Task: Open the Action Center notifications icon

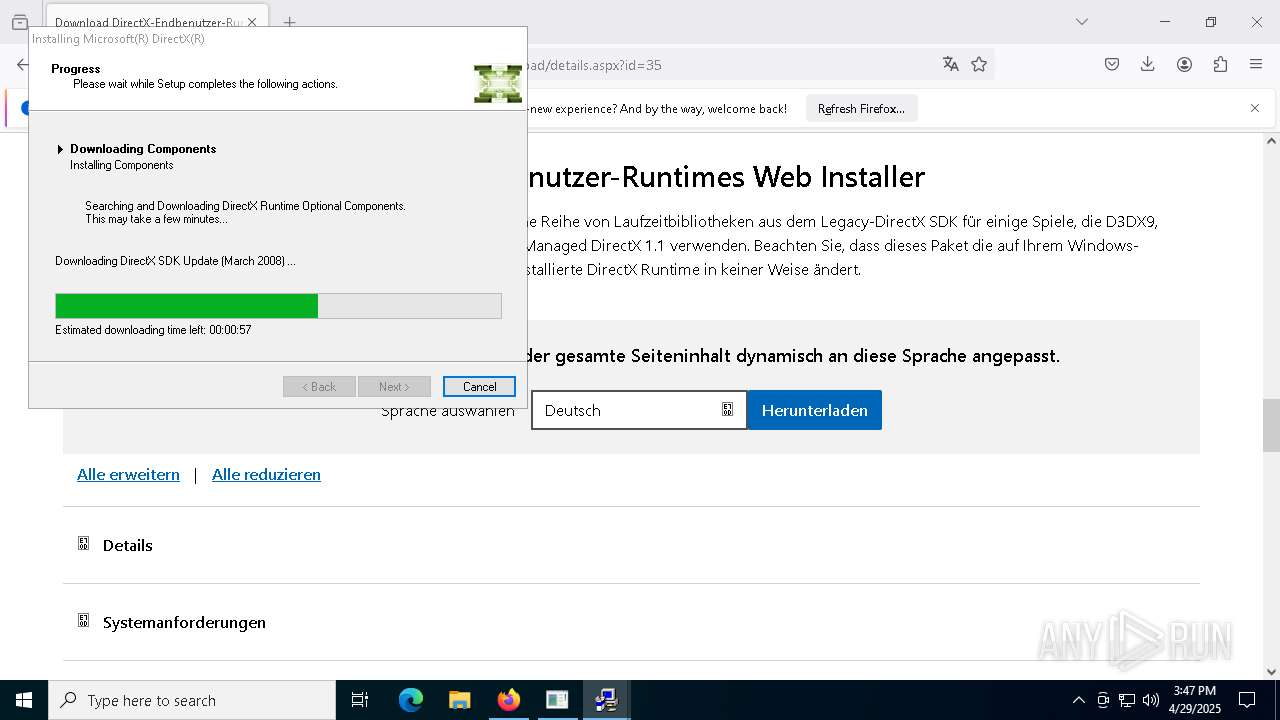Action: 1247,700
